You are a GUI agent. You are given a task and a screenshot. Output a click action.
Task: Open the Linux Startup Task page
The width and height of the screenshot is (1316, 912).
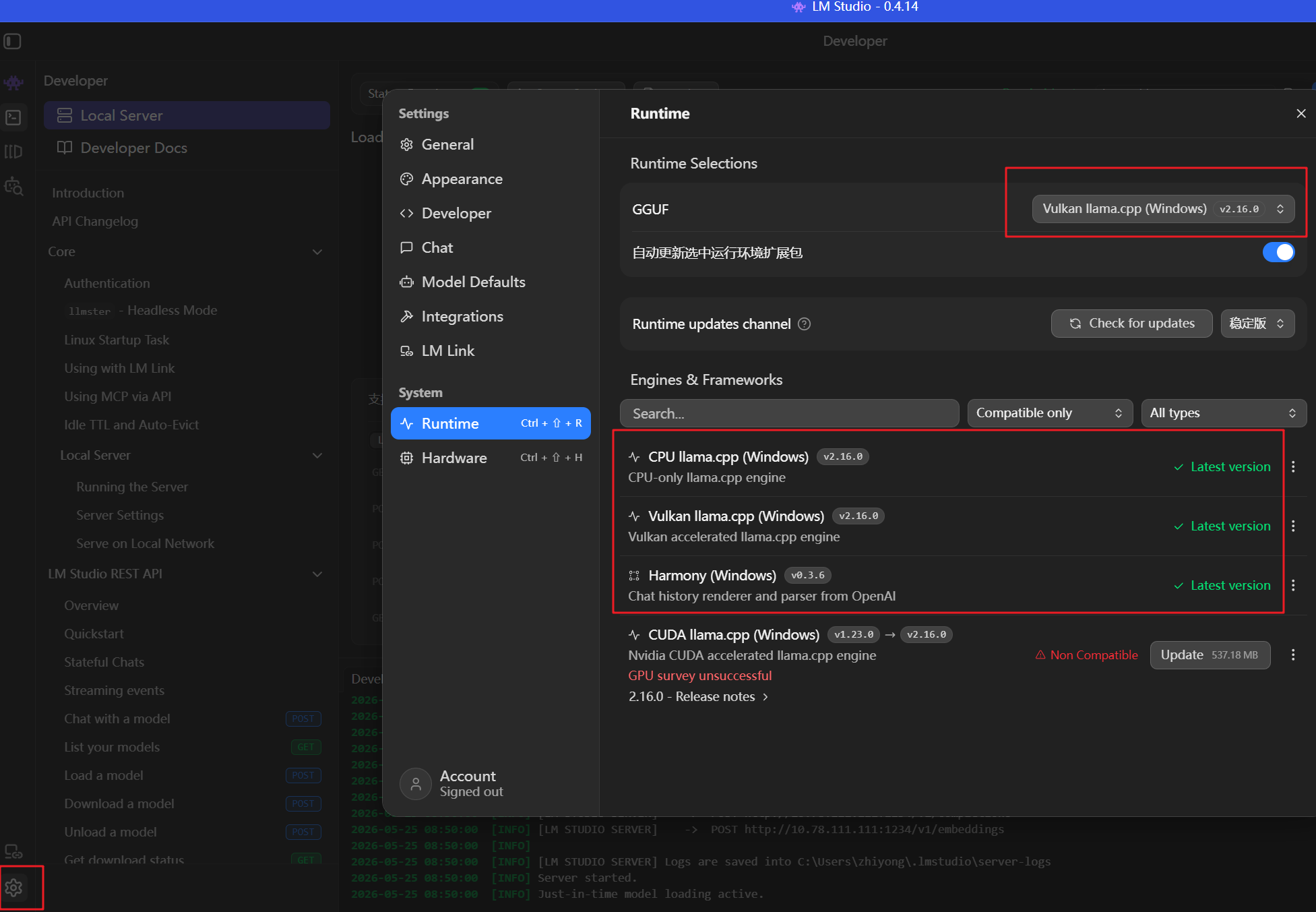(117, 340)
